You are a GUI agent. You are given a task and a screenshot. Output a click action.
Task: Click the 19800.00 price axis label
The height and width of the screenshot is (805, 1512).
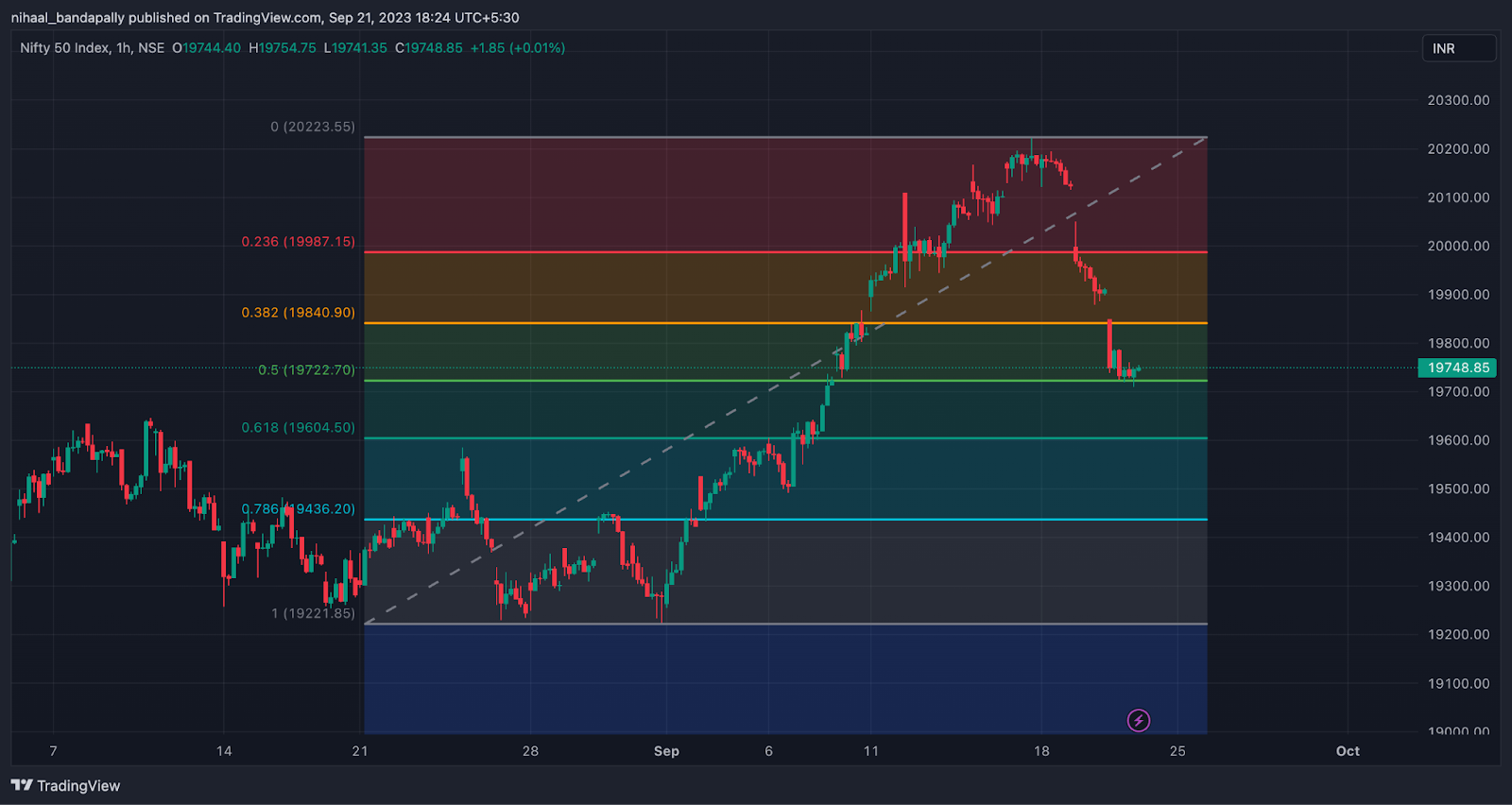(1458, 343)
